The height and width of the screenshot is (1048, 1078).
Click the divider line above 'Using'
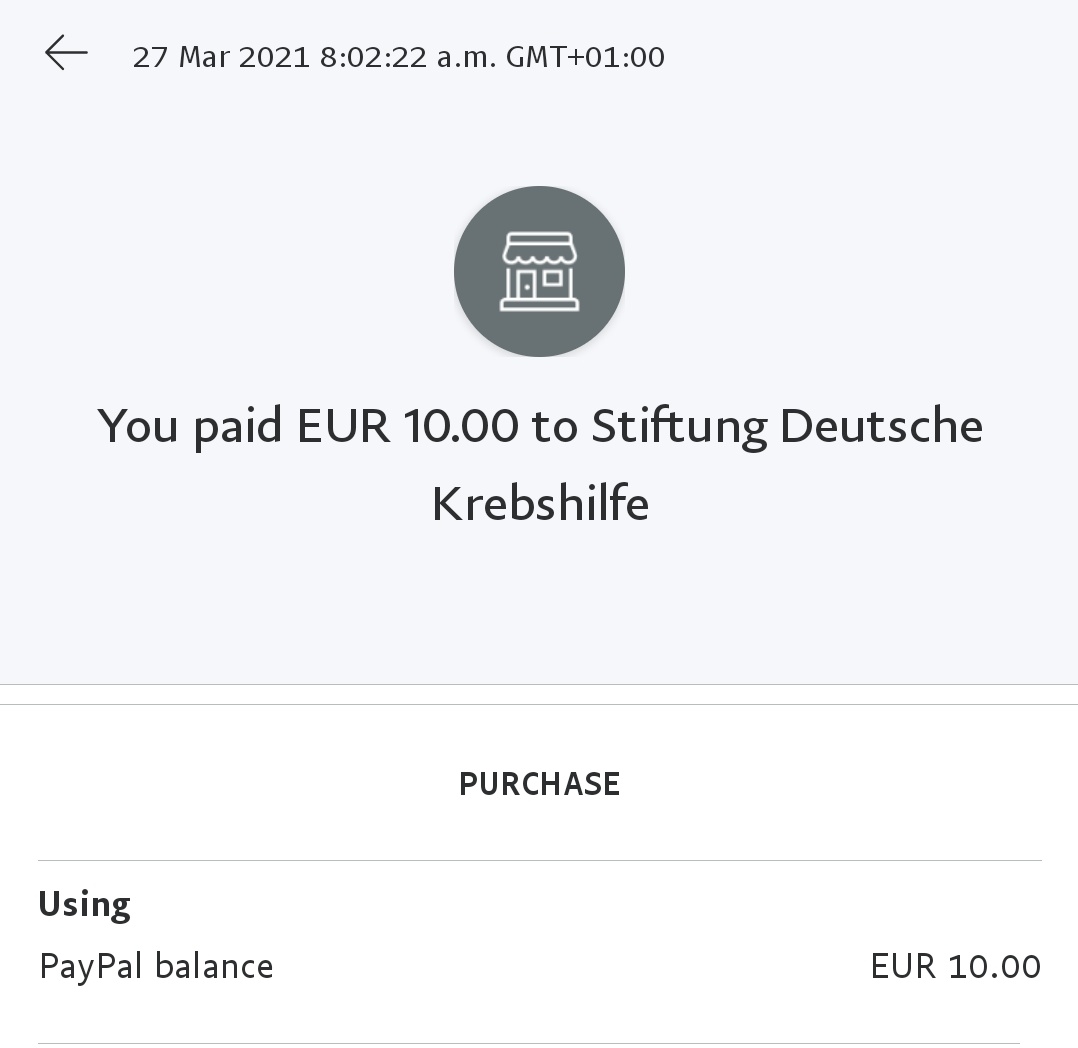[x=539, y=860]
